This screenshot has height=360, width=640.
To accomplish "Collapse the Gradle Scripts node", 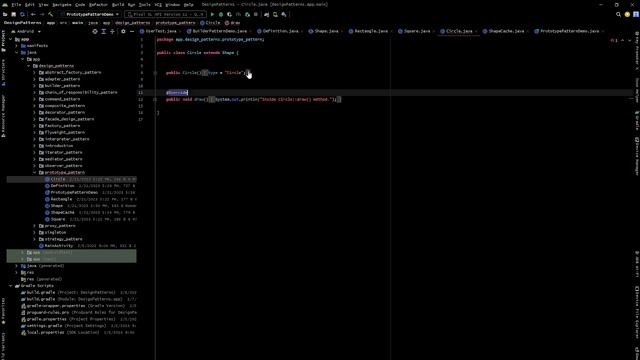I will pos(11,286).
